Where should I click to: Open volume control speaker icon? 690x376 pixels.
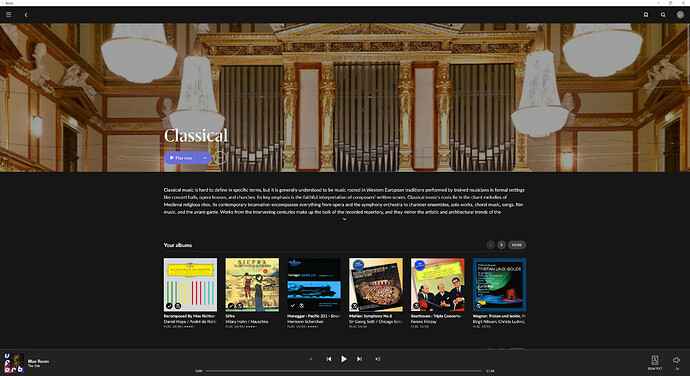tap(676, 360)
